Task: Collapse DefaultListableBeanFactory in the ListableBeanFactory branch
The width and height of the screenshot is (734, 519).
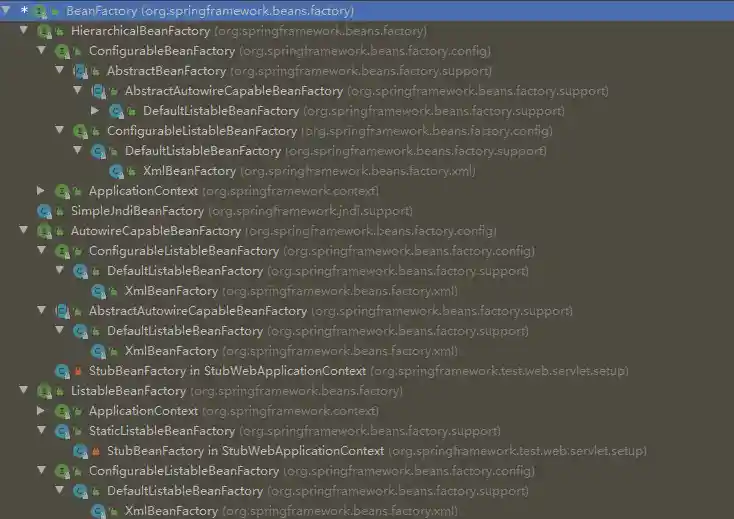Action: point(59,490)
